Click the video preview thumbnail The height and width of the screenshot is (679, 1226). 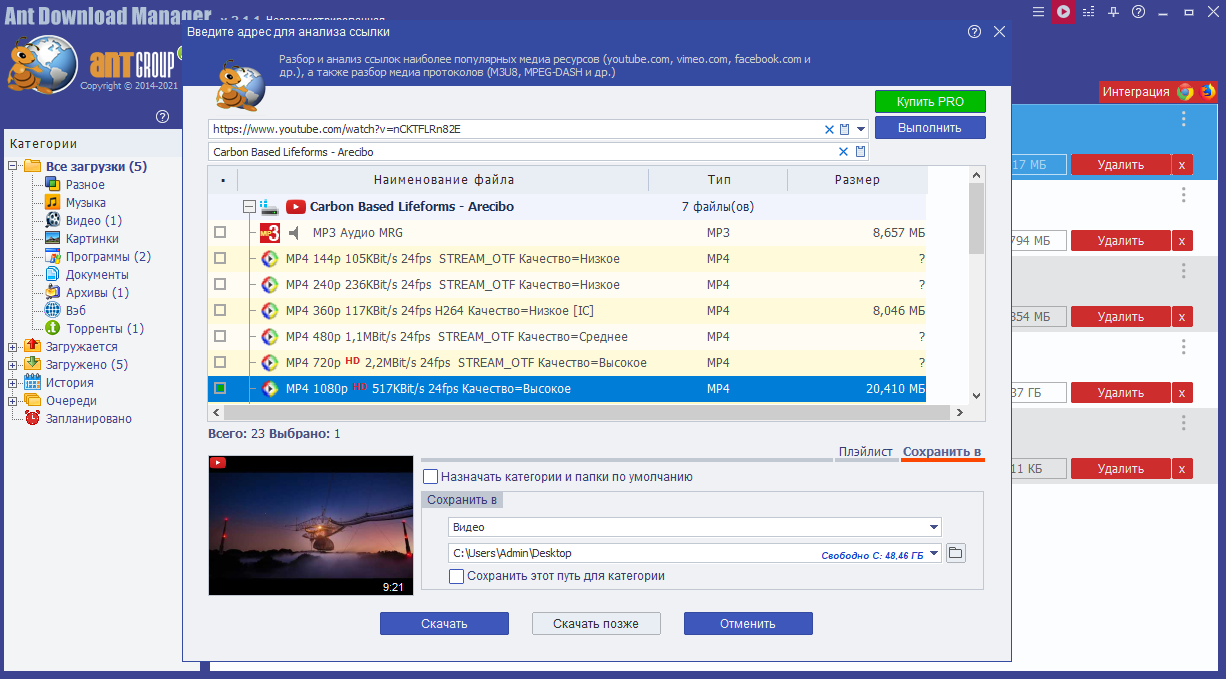(310, 526)
